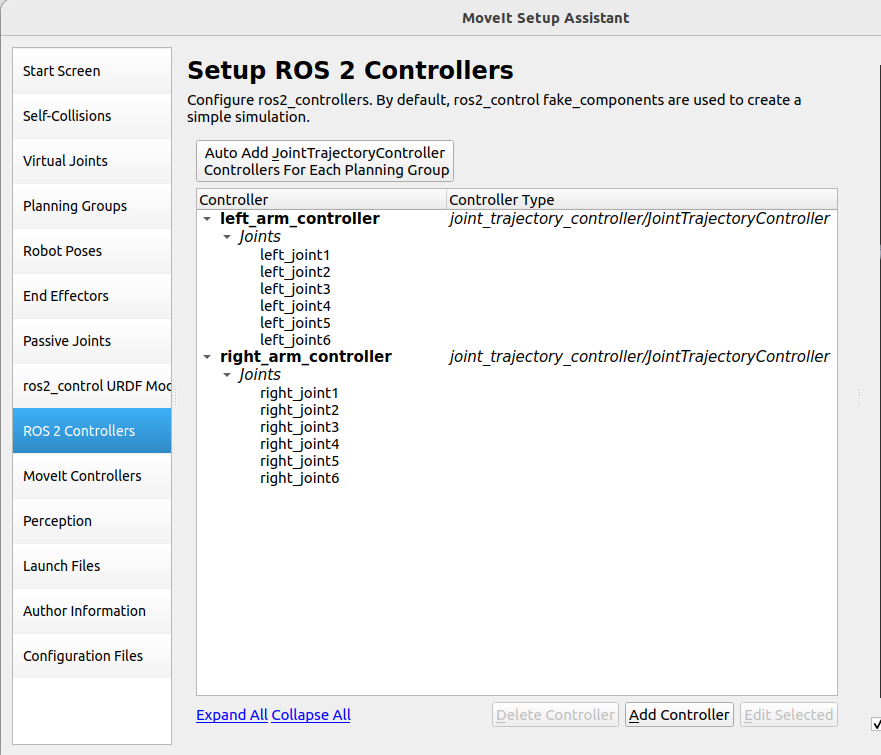Select right_joint2 in the tree
Screen dimensions: 881x755
click(299, 410)
